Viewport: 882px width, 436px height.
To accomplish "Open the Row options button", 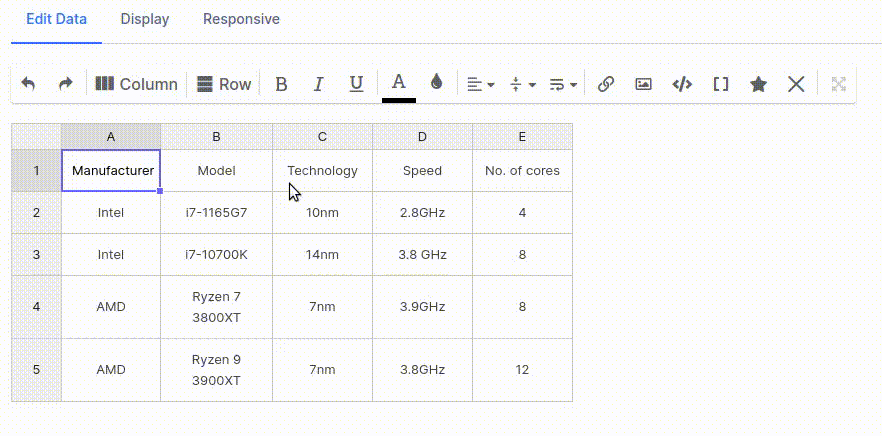I will click(x=223, y=84).
